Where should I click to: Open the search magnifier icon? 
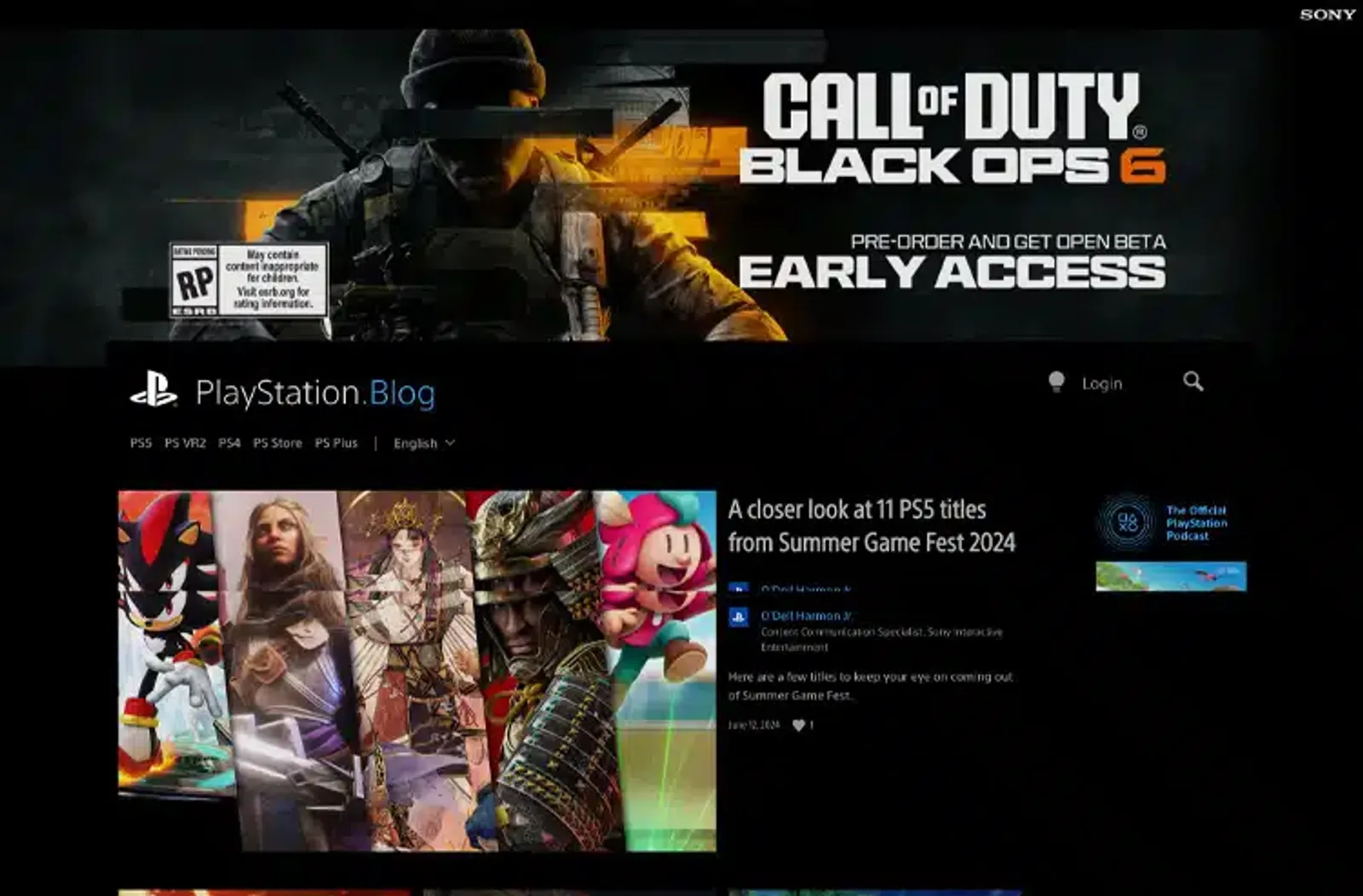(1193, 382)
